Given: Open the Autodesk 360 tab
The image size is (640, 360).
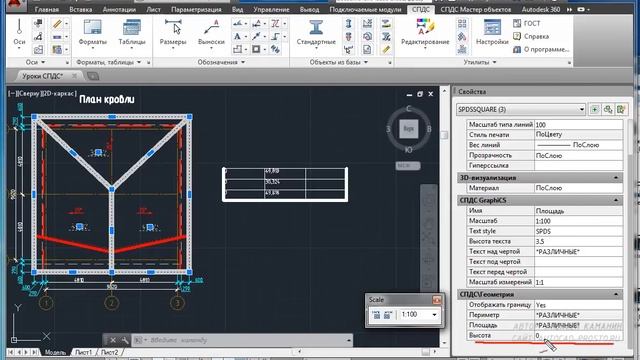Looking at the screenshot, I should 541,9.
